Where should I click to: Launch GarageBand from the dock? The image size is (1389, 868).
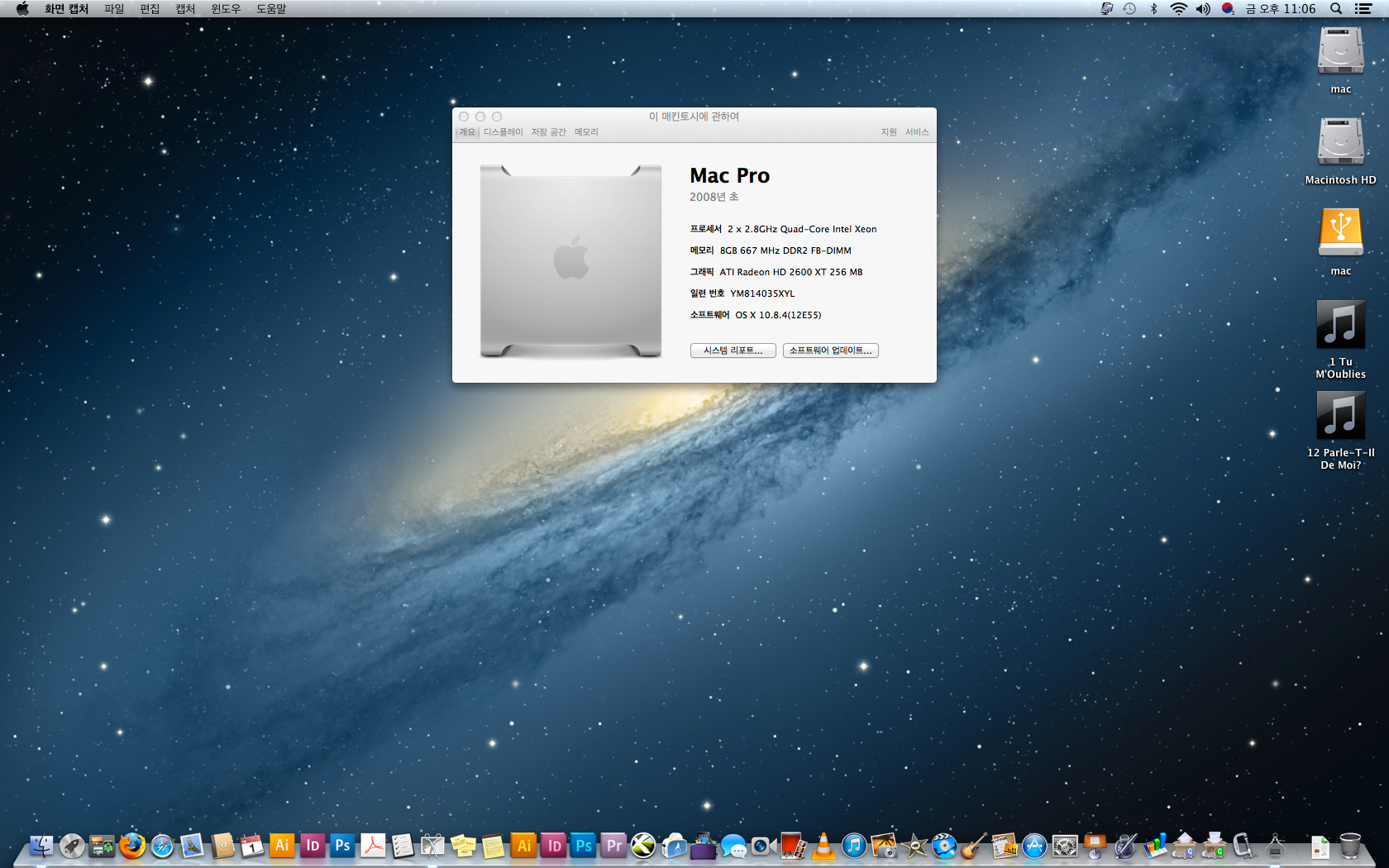(x=974, y=846)
